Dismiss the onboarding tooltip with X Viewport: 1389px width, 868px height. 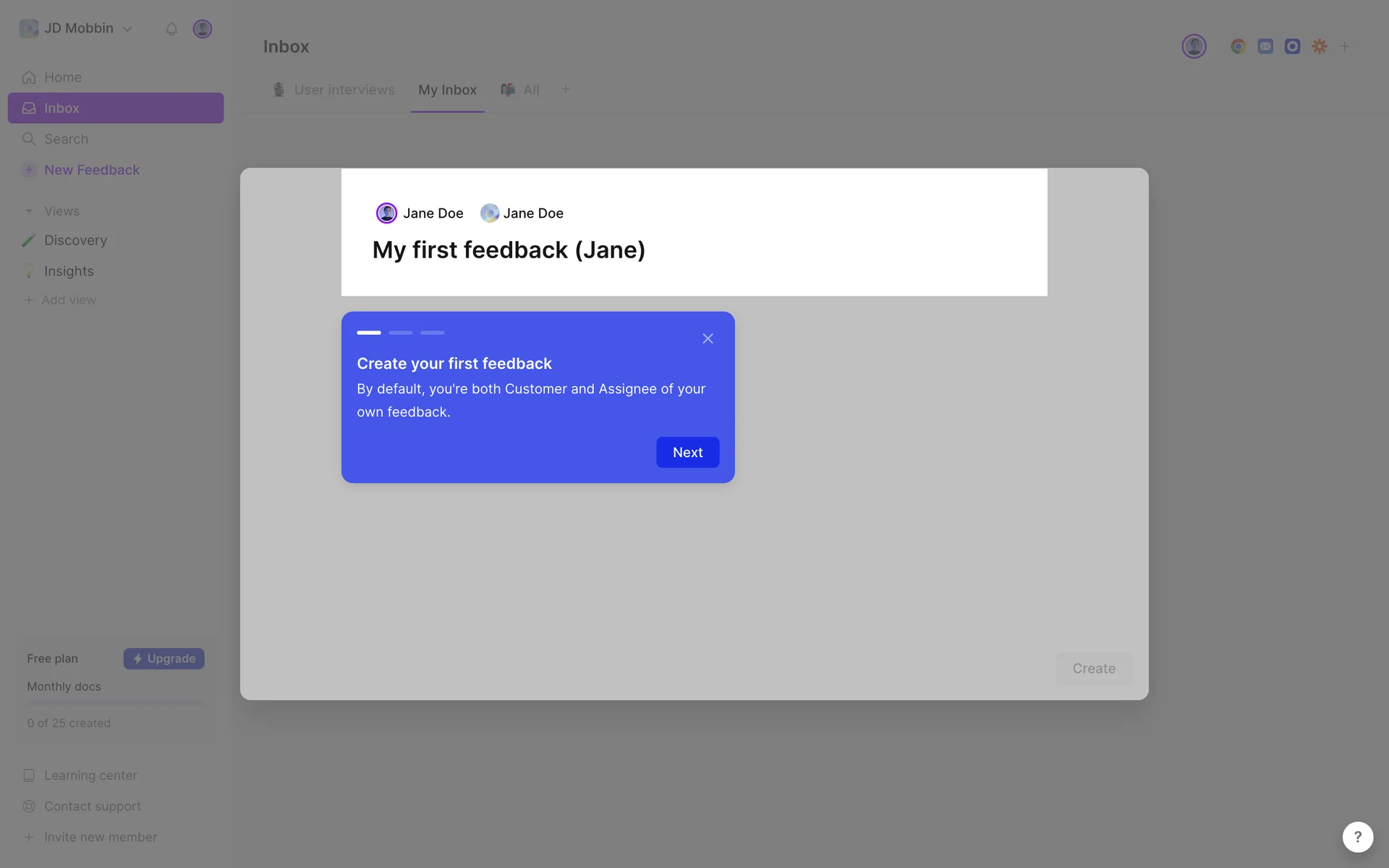point(708,339)
